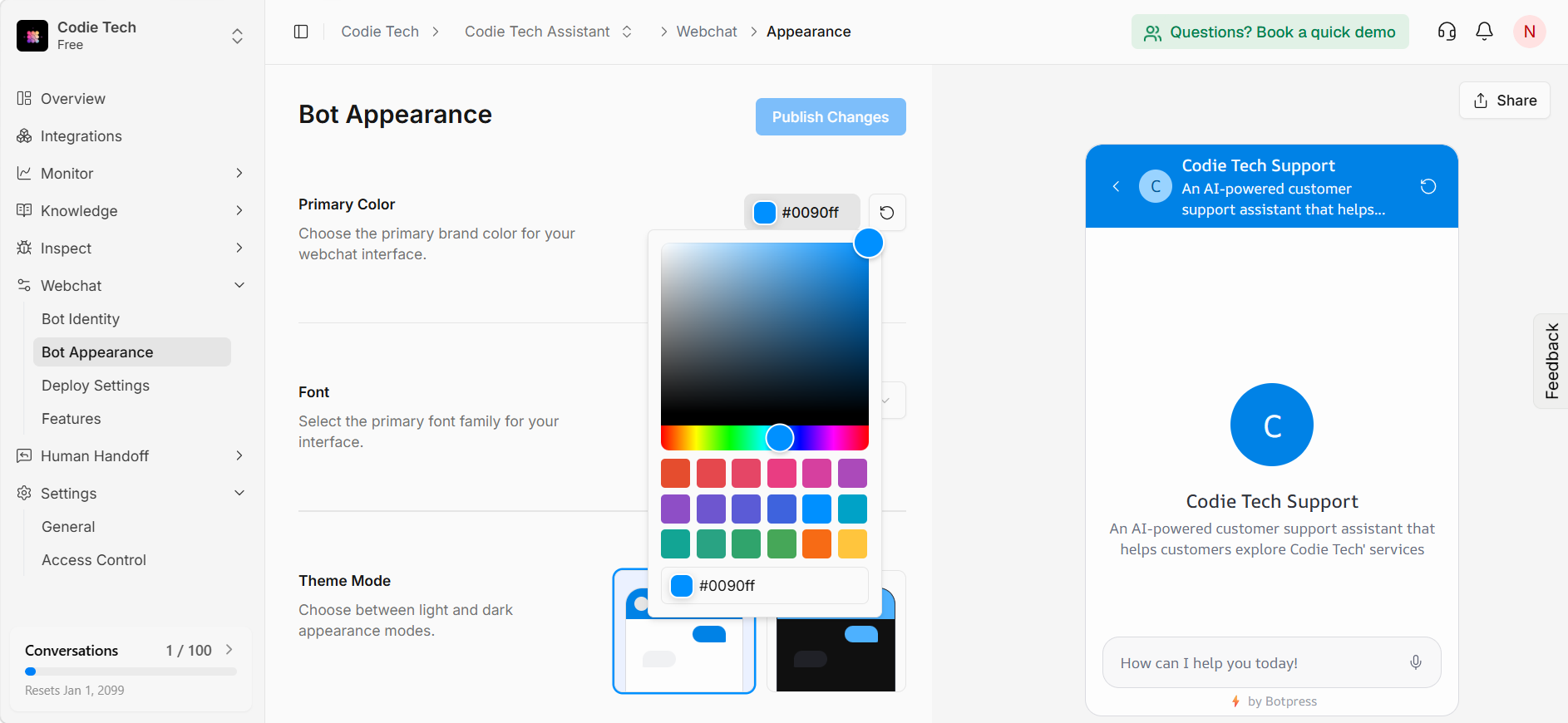Collapse the Settings section chevron
The width and height of the screenshot is (1568, 723).
pyautogui.click(x=239, y=493)
